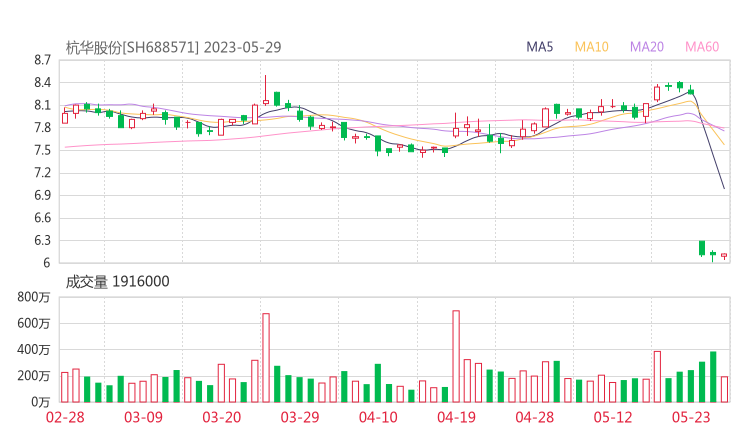Click the 200万 volume axis label

[34, 376]
